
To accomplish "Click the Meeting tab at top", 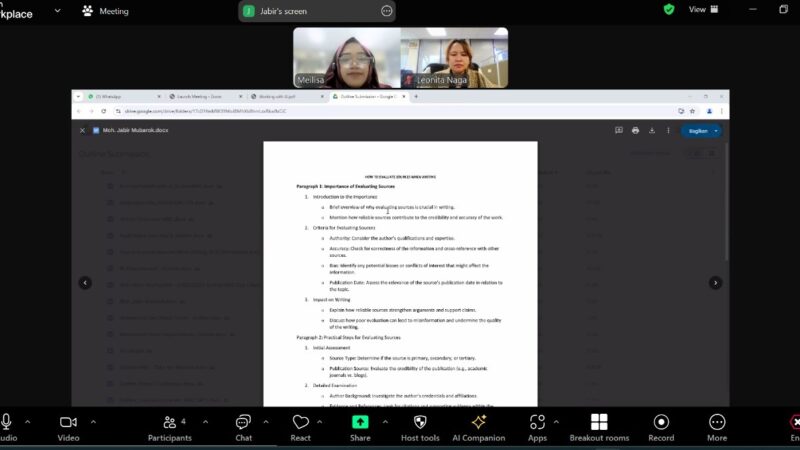I will tap(105, 11).
